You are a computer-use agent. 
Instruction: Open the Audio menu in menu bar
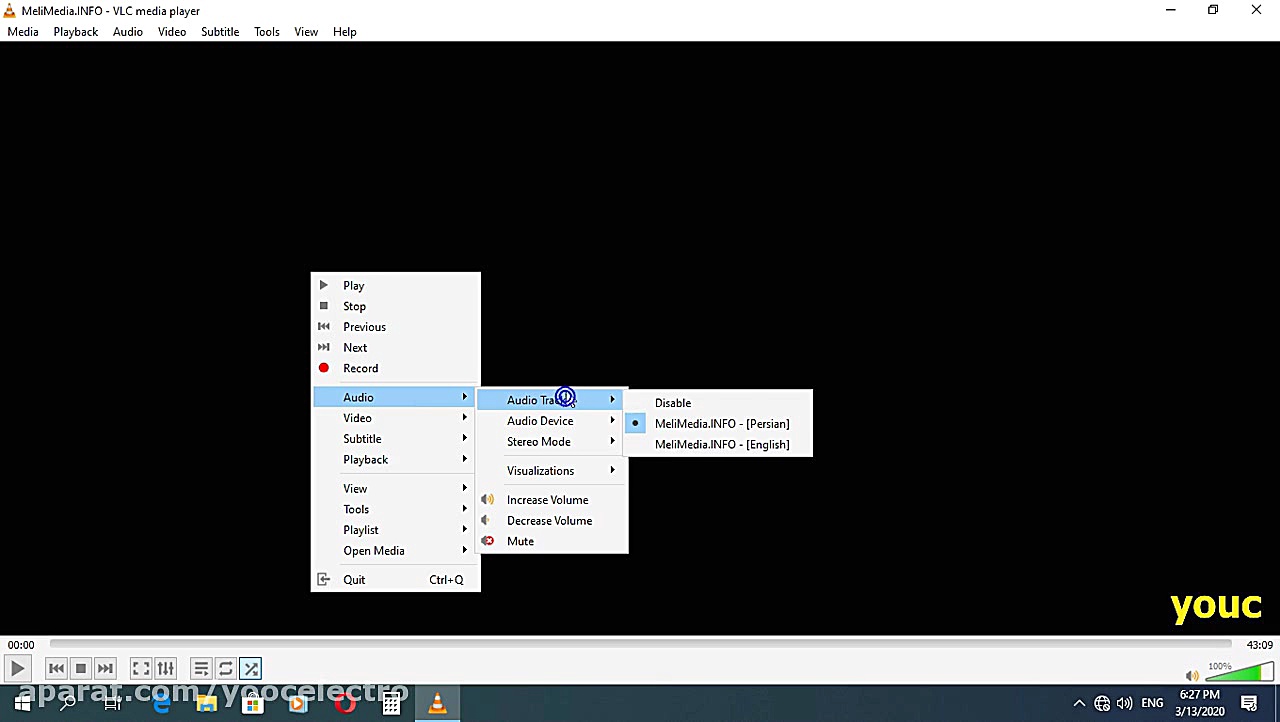128,32
